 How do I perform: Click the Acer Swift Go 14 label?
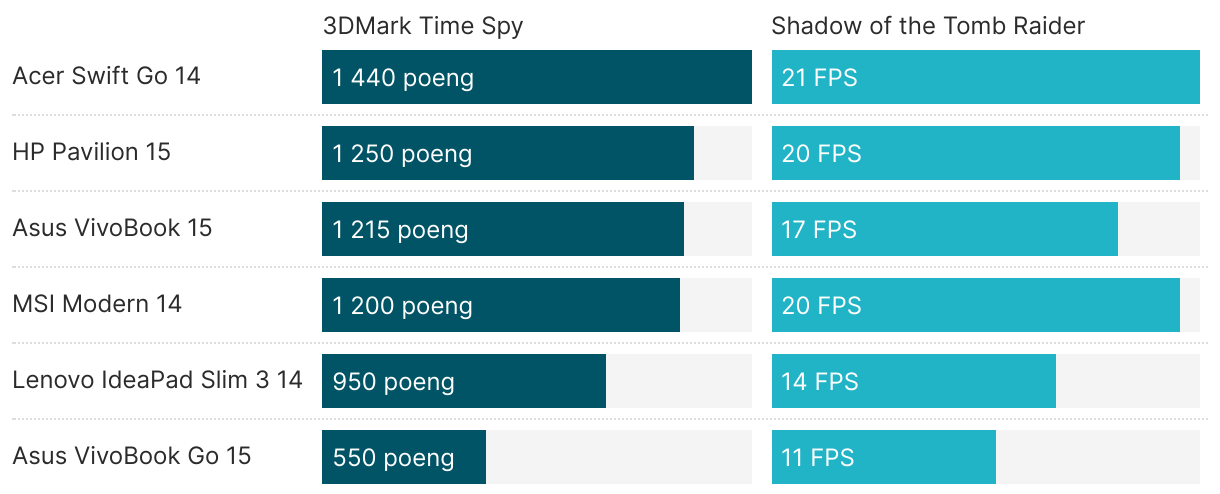click(x=106, y=76)
